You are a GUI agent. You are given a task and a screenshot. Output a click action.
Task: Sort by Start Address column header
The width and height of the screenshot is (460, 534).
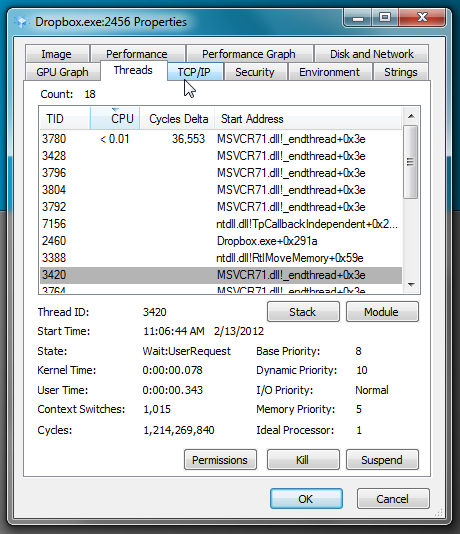308,119
